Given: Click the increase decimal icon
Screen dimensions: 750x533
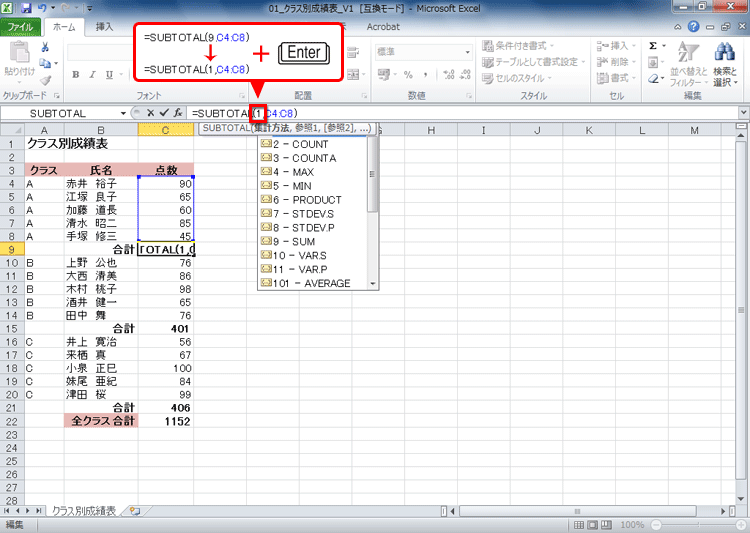Looking at the screenshot, I should coord(449,75).
